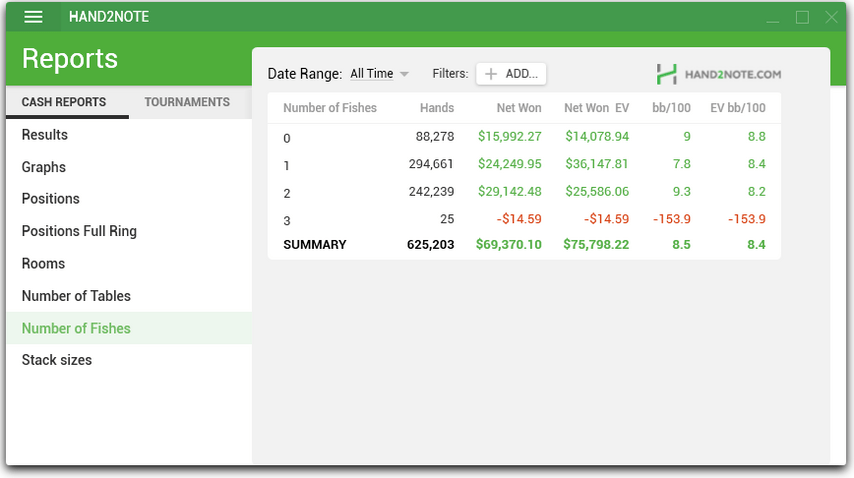Viewport: 854px width, 478px height.
Task: Maximize the Hand2Note window
Action: tap(802, 17)
